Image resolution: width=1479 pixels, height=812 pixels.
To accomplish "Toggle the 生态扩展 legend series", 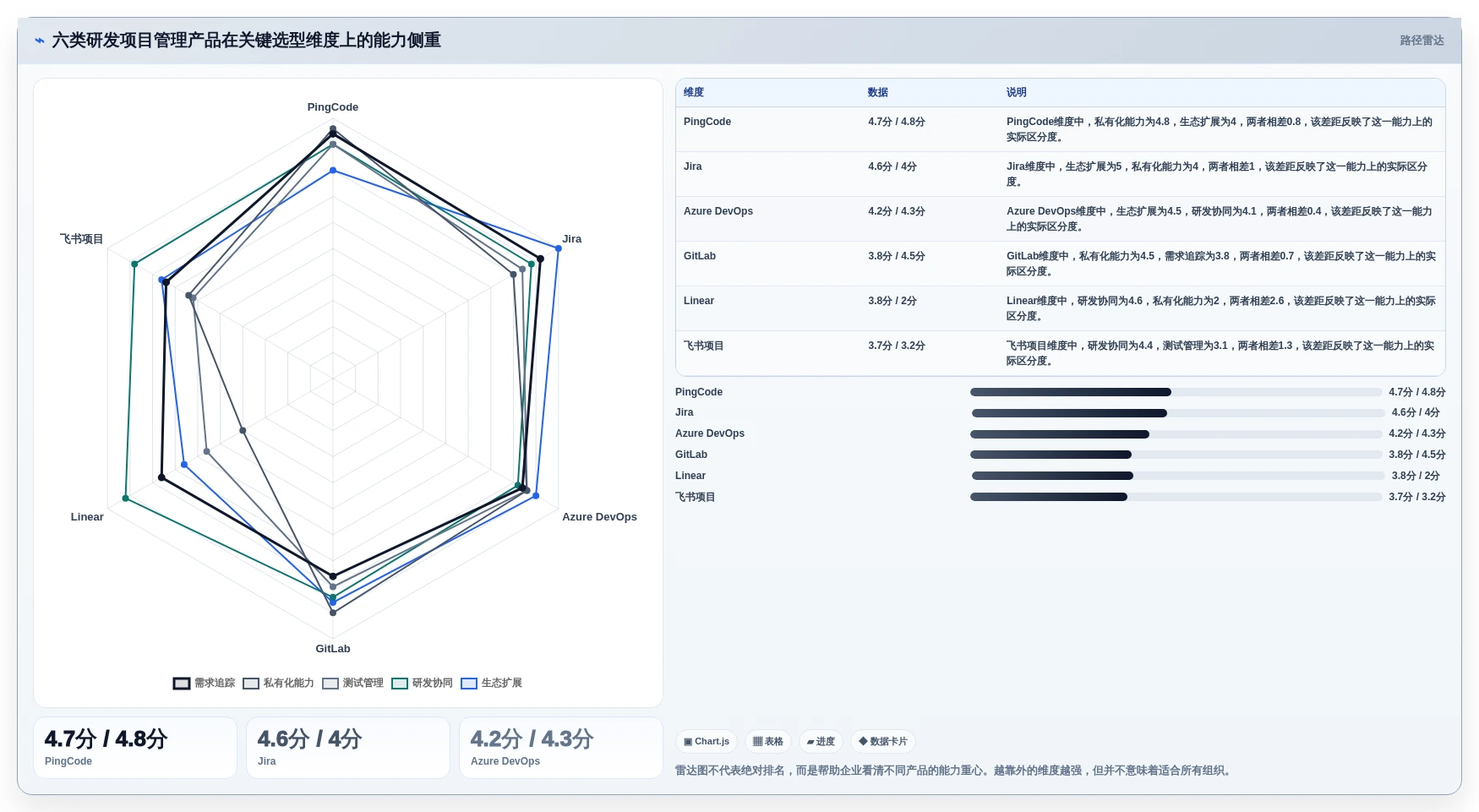I will point(491,683).
